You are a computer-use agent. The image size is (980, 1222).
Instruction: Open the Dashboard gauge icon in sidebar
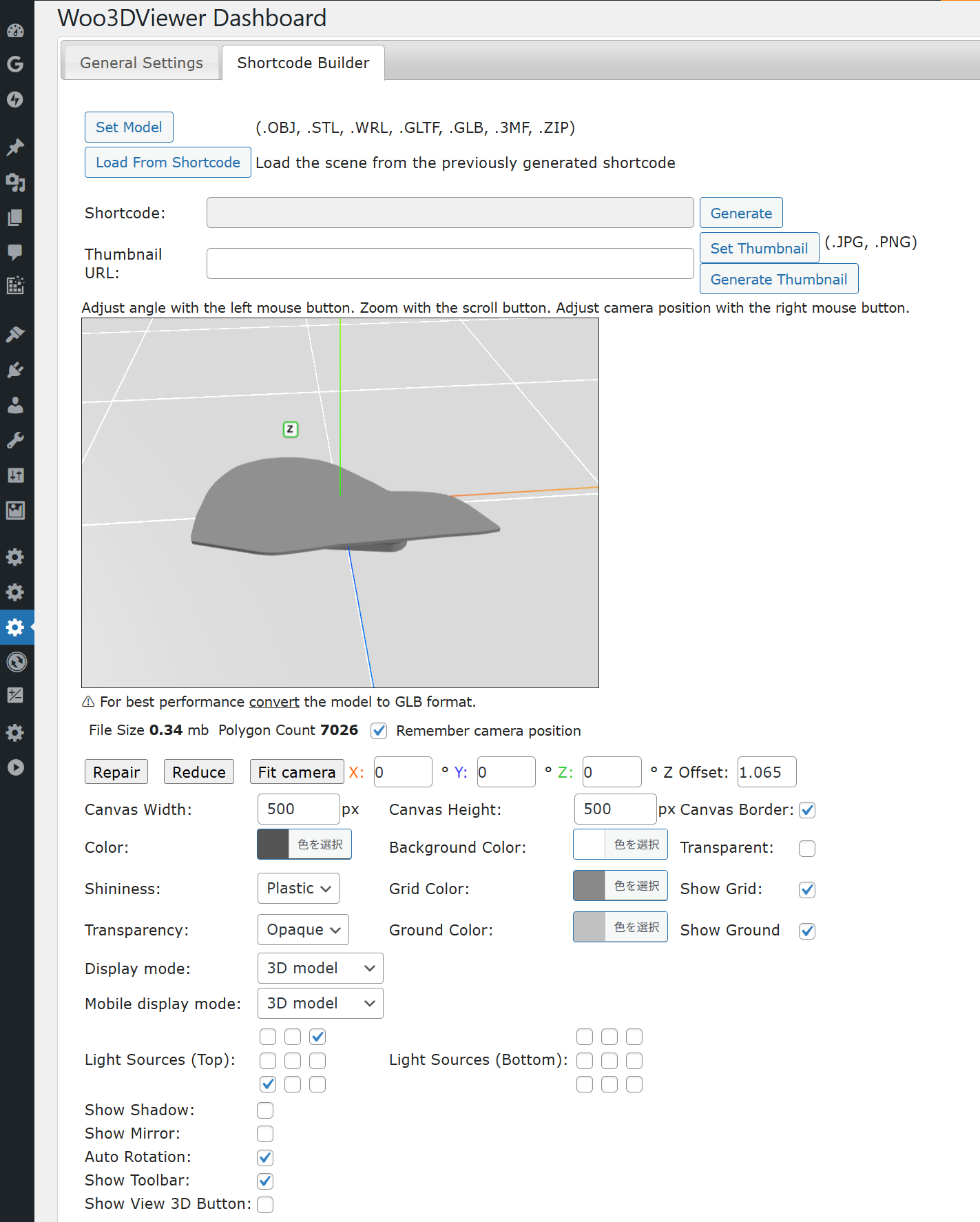coord(15,30)
